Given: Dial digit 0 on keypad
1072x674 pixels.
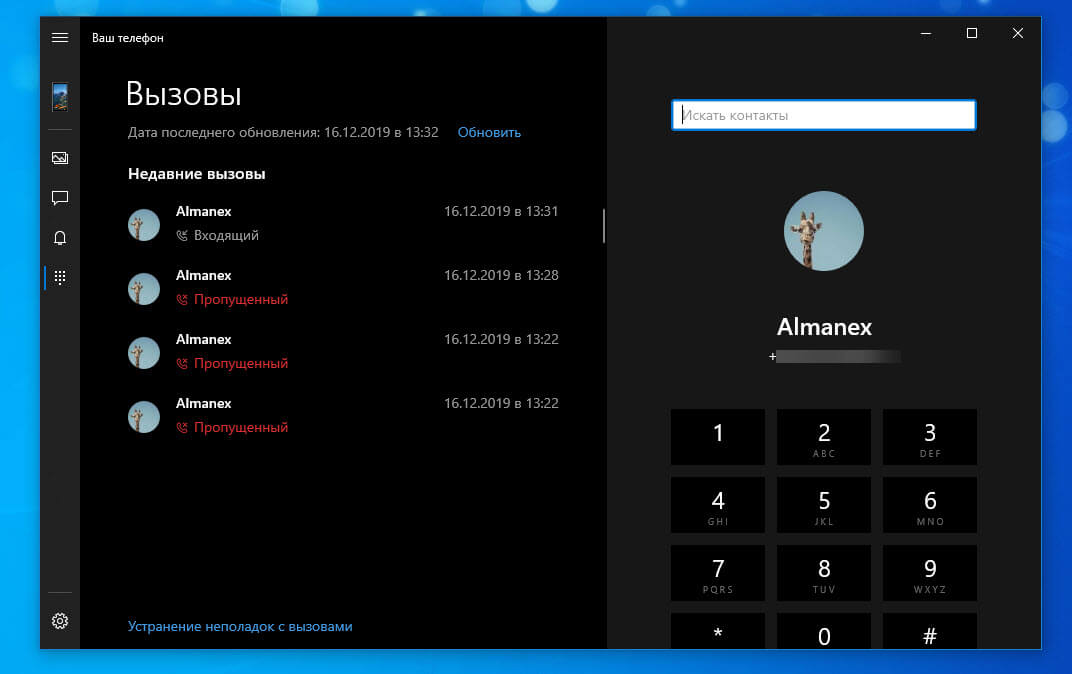Looking at the screenshot, I should pos(824,632).
